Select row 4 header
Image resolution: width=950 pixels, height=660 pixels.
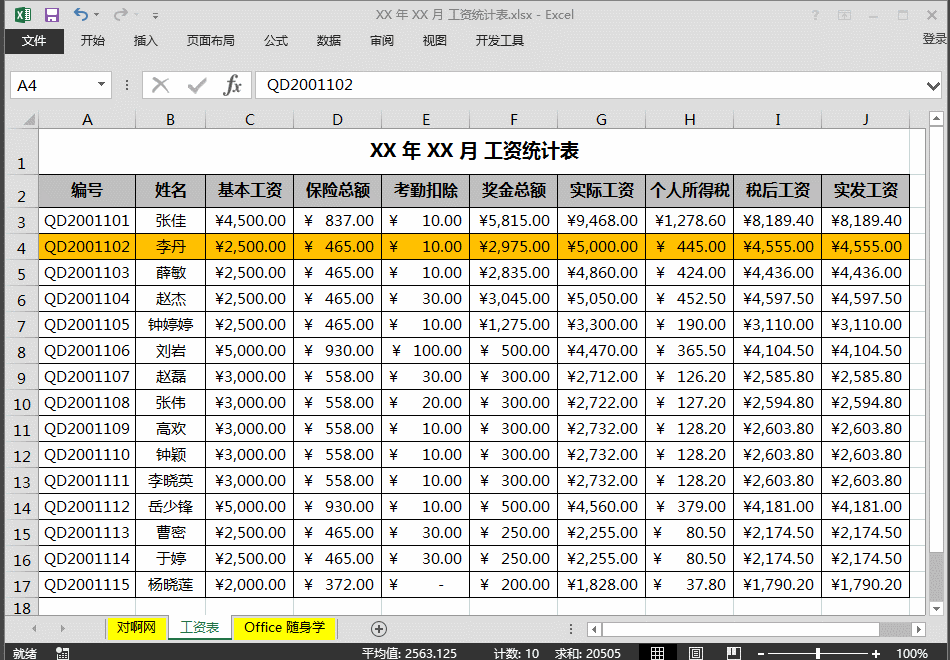tap(22, 248)
